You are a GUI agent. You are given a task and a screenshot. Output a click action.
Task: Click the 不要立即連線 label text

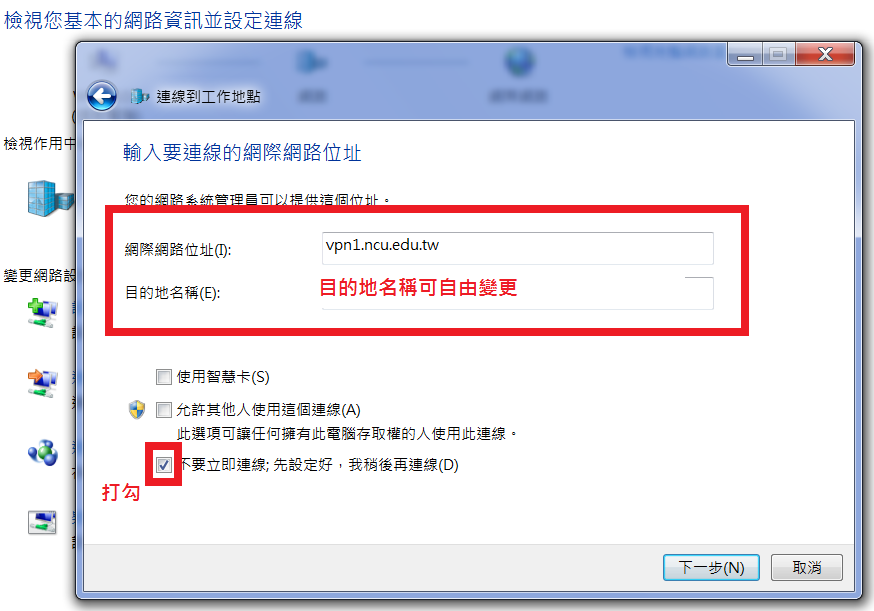click(320, 465)
